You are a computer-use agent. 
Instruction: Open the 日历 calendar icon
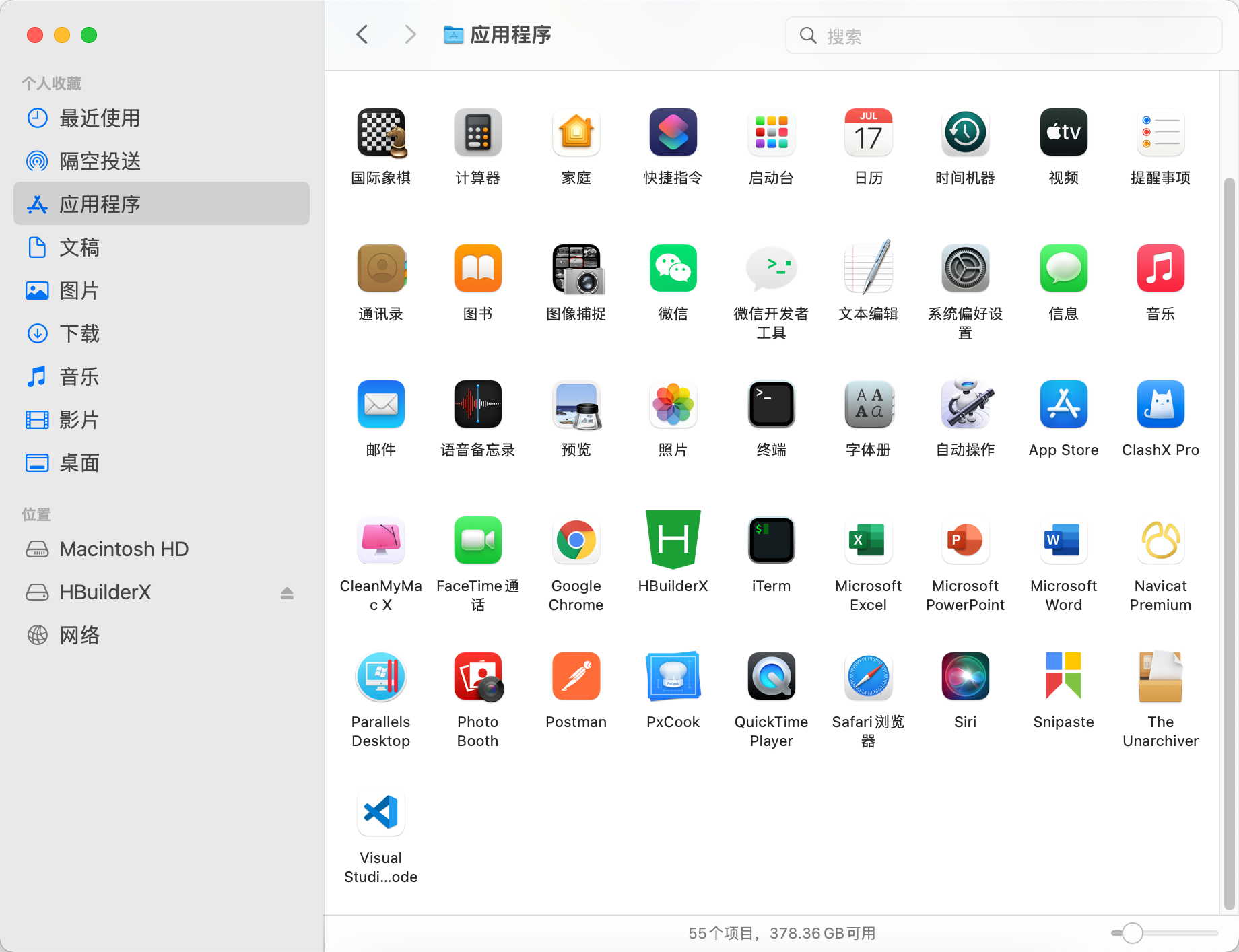coord(869,133)
